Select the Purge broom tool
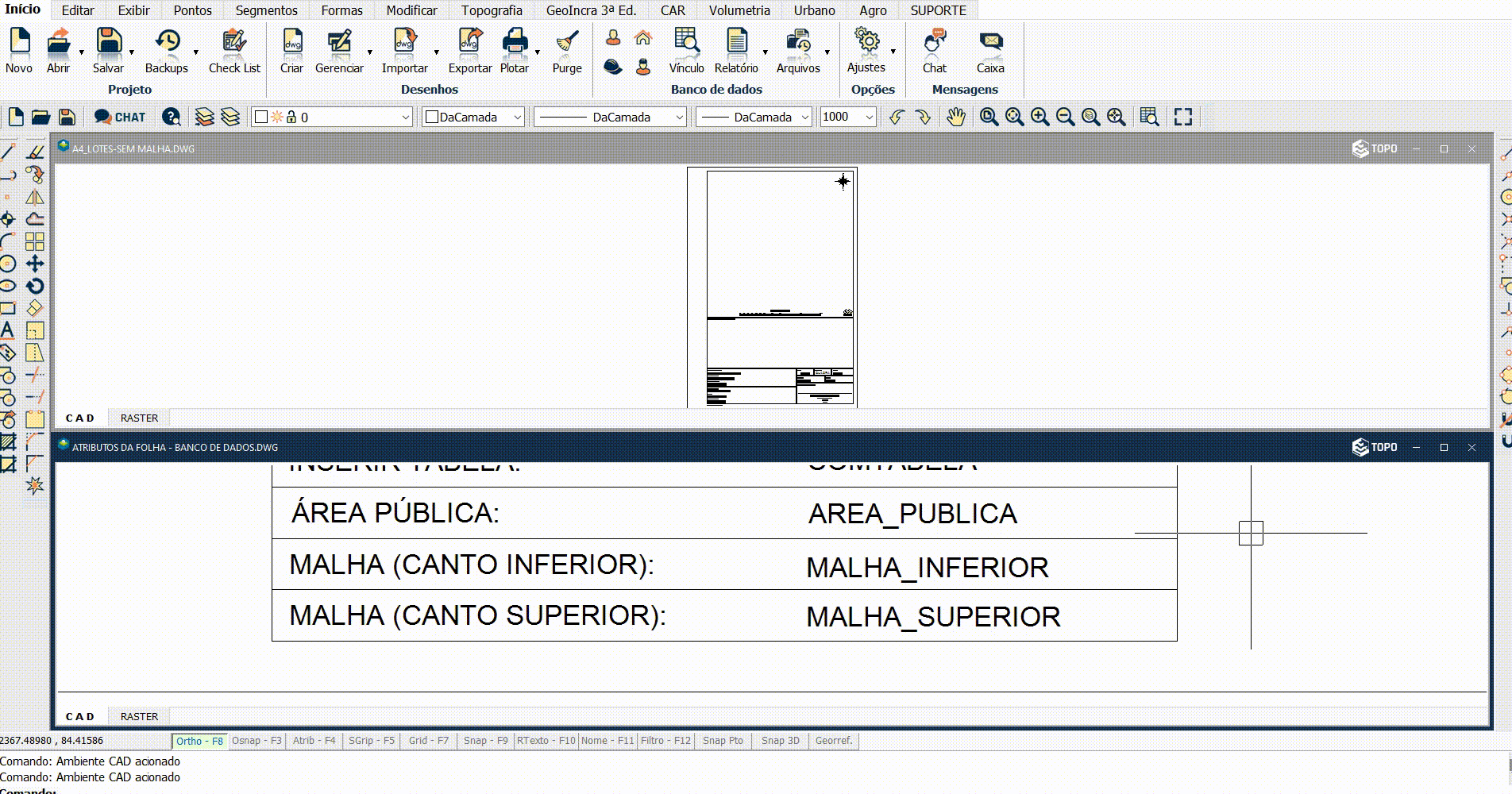This screenshot has height=794, width=1512. [x=566, y=48]
